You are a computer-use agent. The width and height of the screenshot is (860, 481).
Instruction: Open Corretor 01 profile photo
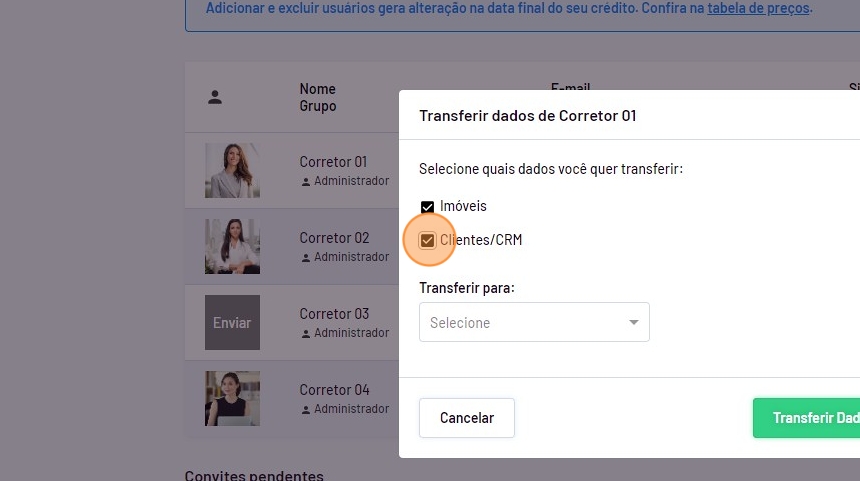click(x=232, y=170)
